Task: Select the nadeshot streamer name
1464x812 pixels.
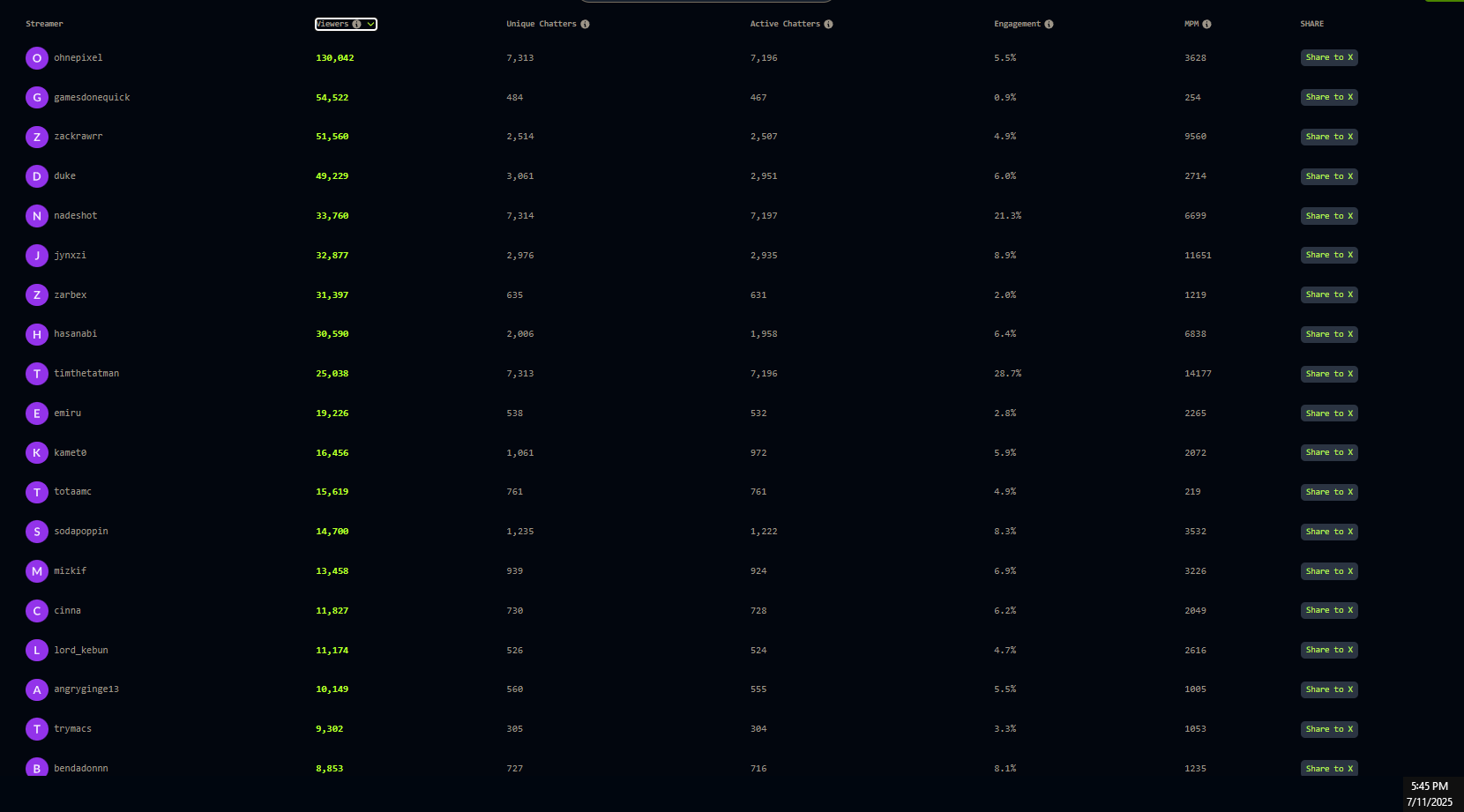Action: 76,216
